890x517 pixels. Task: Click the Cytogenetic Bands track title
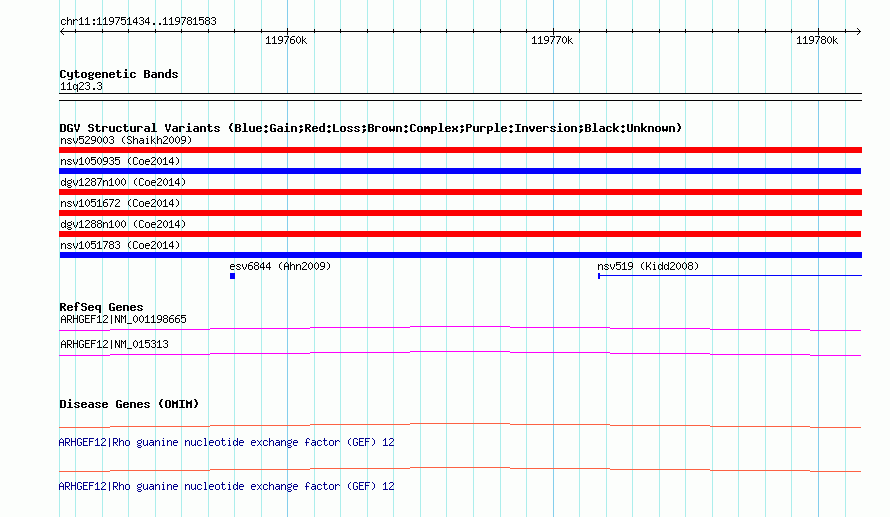(x=119, y=74)
